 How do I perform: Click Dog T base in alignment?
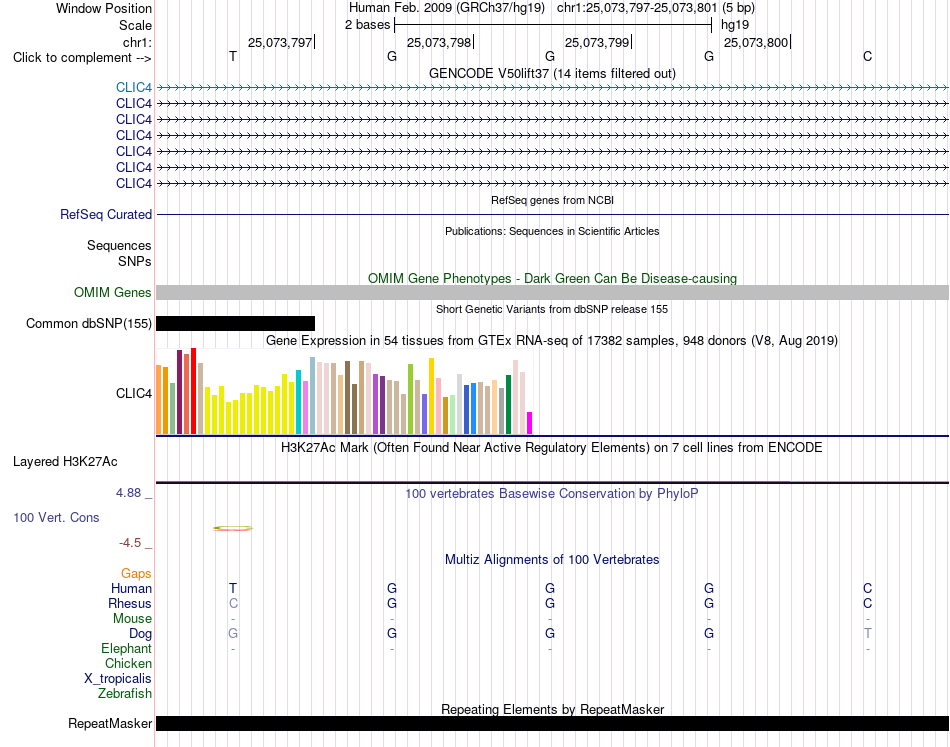868,634
